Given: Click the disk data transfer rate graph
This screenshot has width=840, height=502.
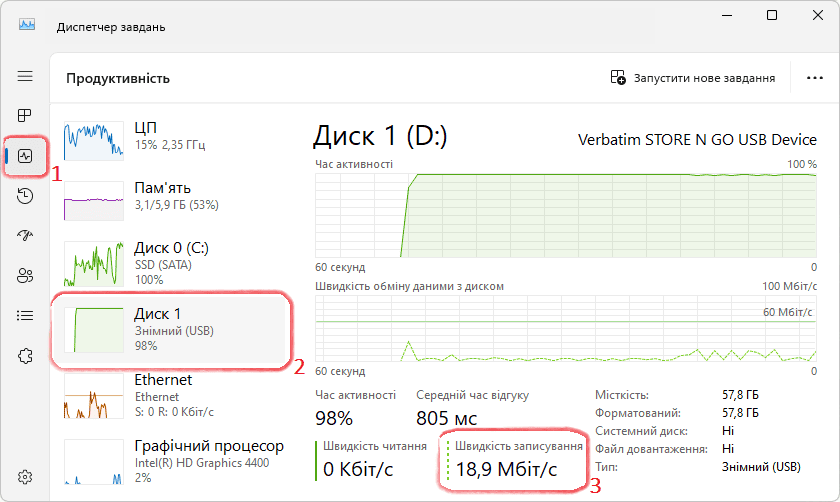Looking at the screenshot, I should point(567,328).
